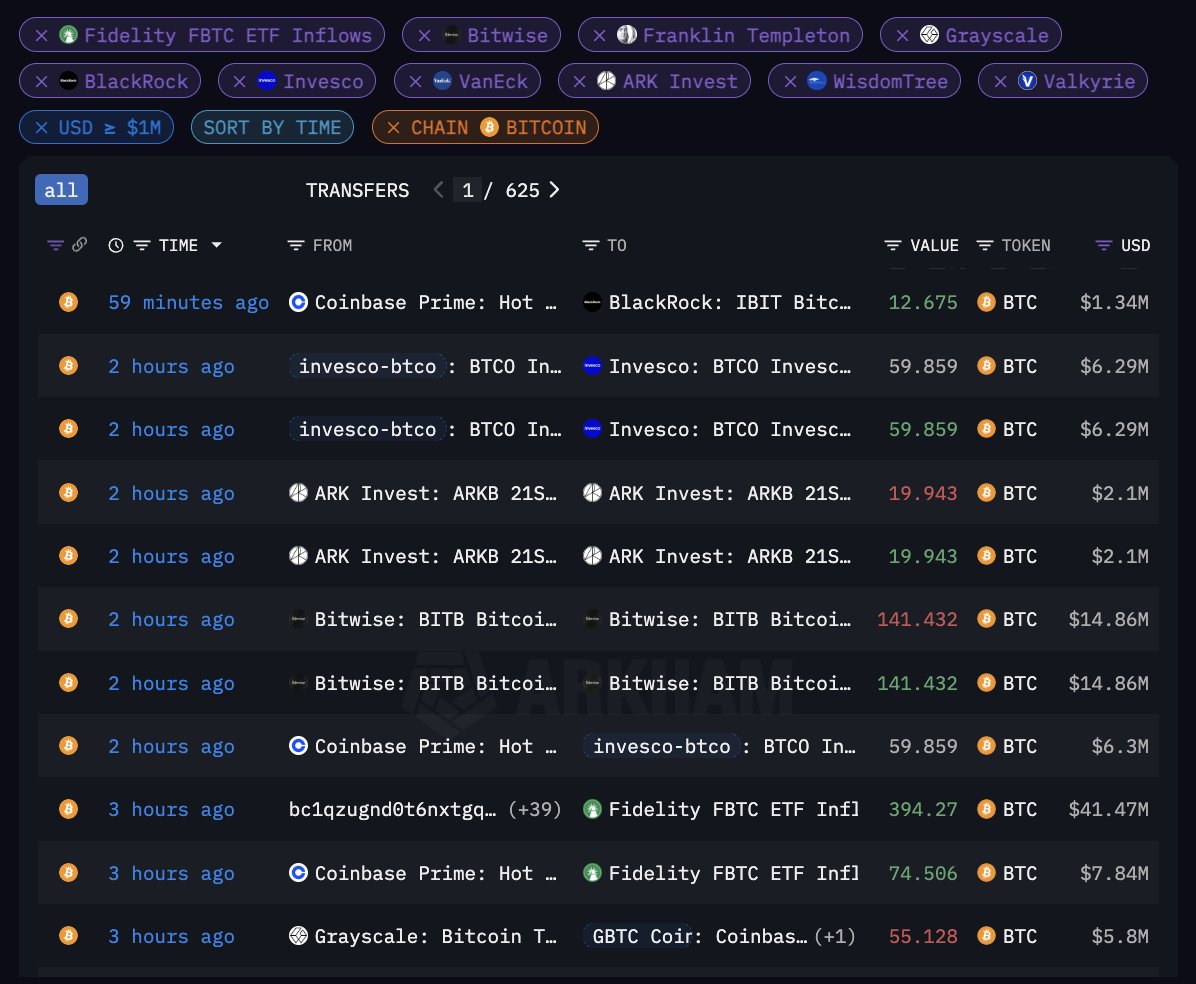This screenshot has height=984, width=1196.
Task: Click the total pages number 625
Action: [x=522, y=190]
